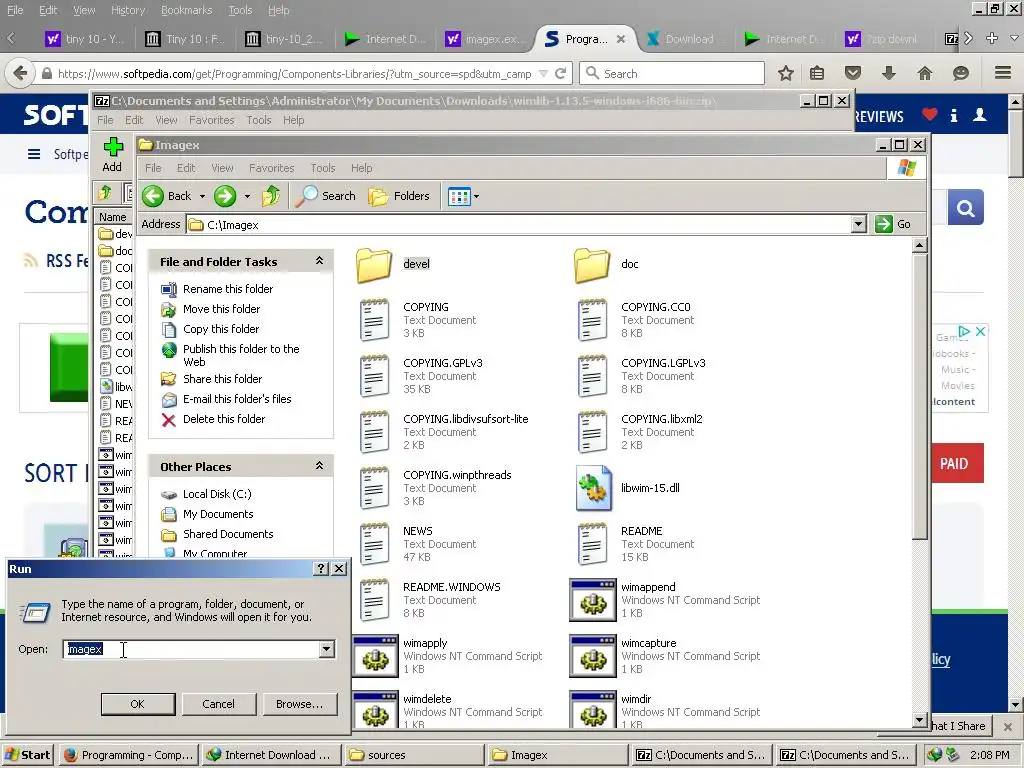
Task: Open the Address bar dropdown arrow
Action: tap(859, 225)
